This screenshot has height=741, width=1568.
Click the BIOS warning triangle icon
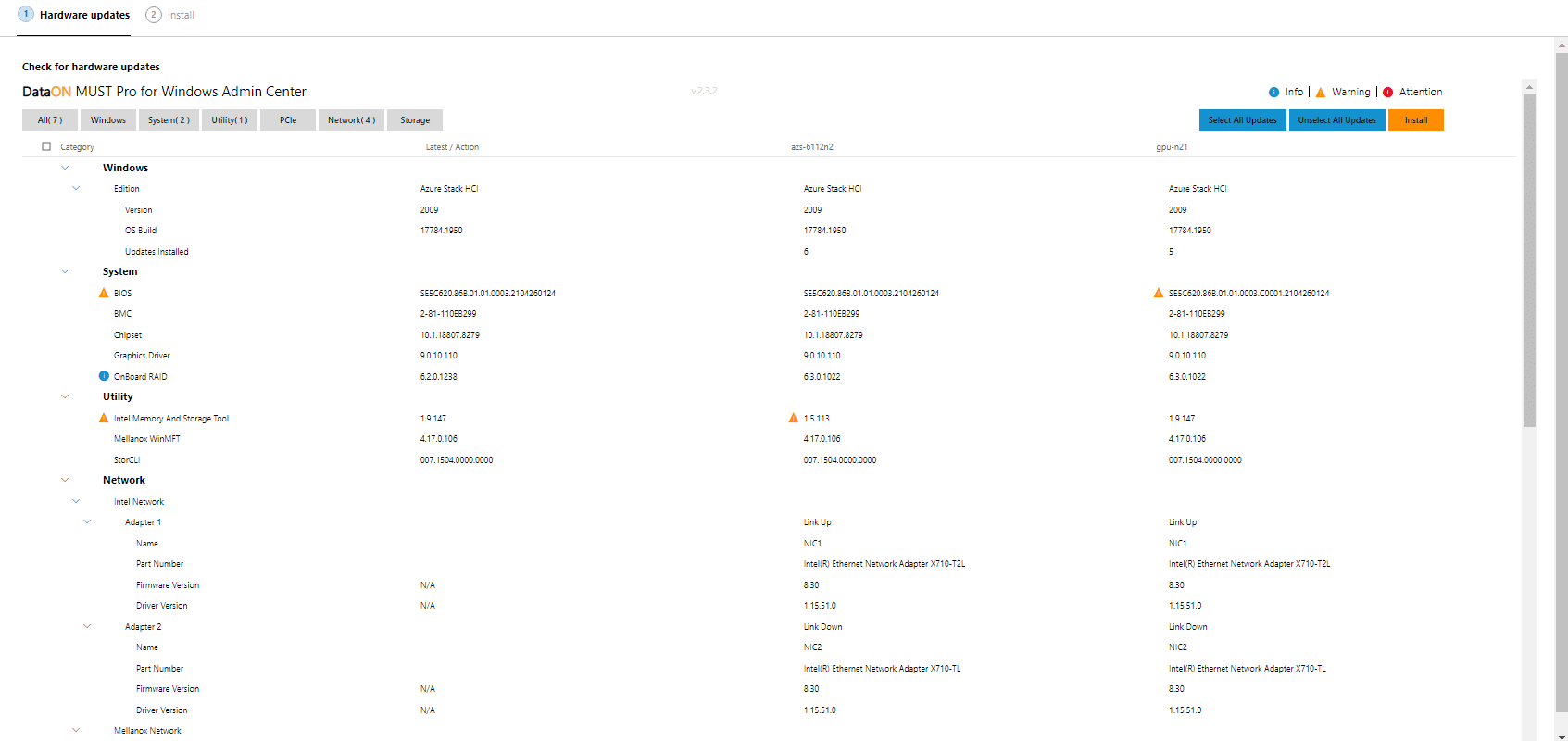(104, 293)
